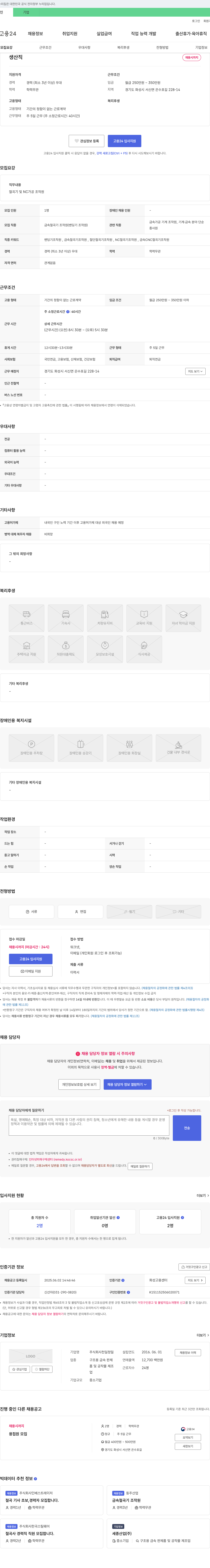
Task: Select the 장애인용 승강기 icon
Action: pos(80,748)
